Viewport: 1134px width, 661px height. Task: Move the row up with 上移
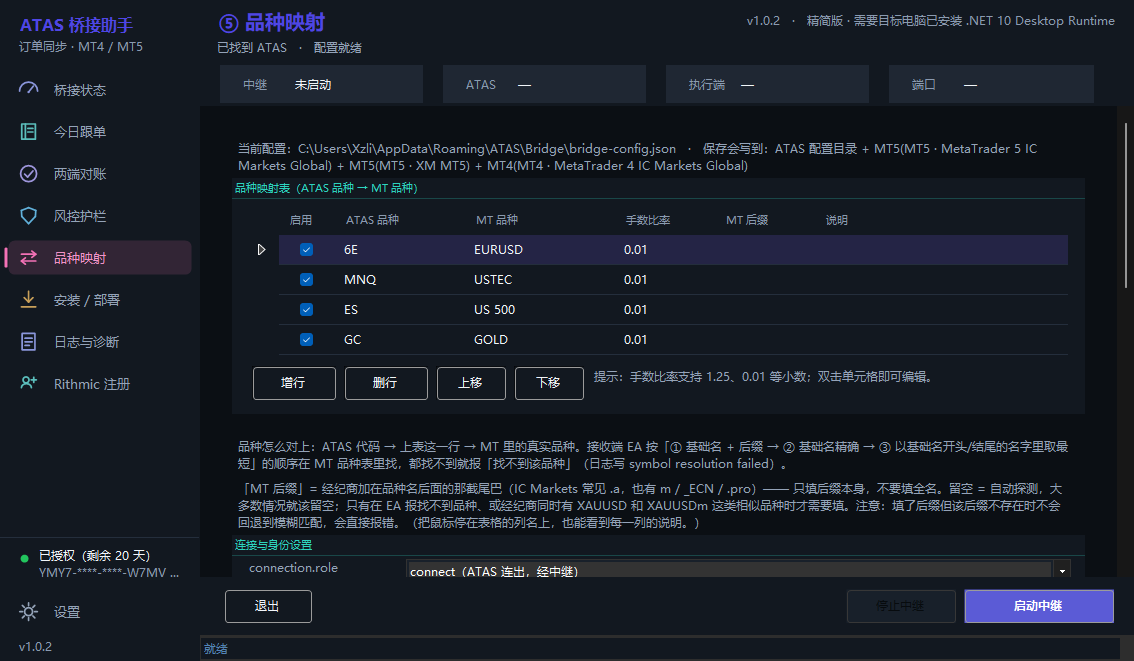pos(471,383)
